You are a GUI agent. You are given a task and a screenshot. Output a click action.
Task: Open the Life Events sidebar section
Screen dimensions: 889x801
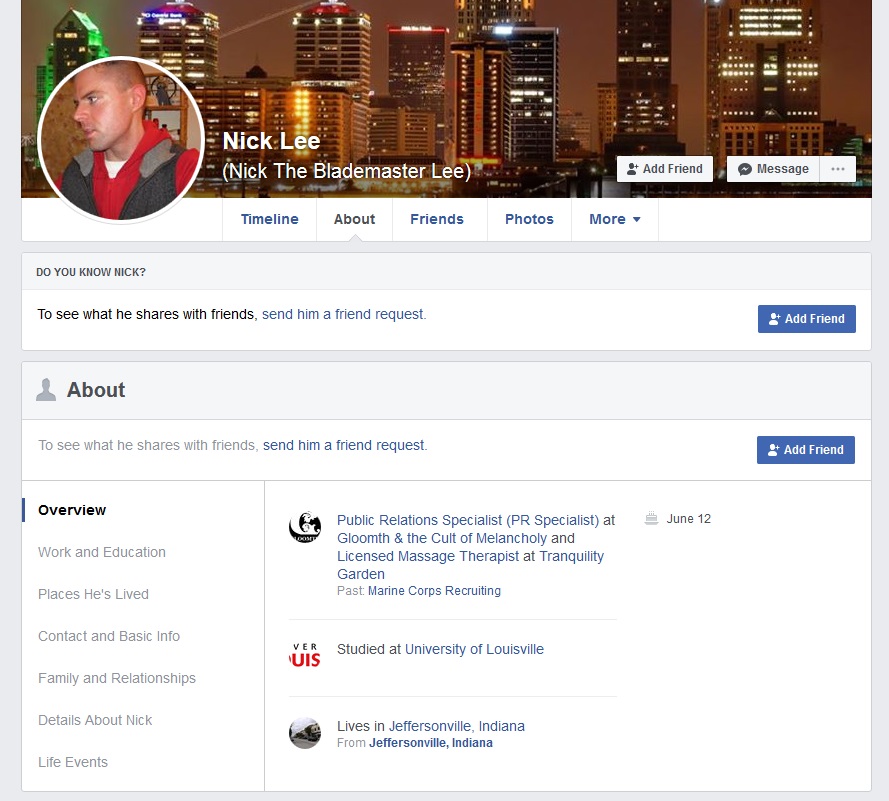click(73, 762)
